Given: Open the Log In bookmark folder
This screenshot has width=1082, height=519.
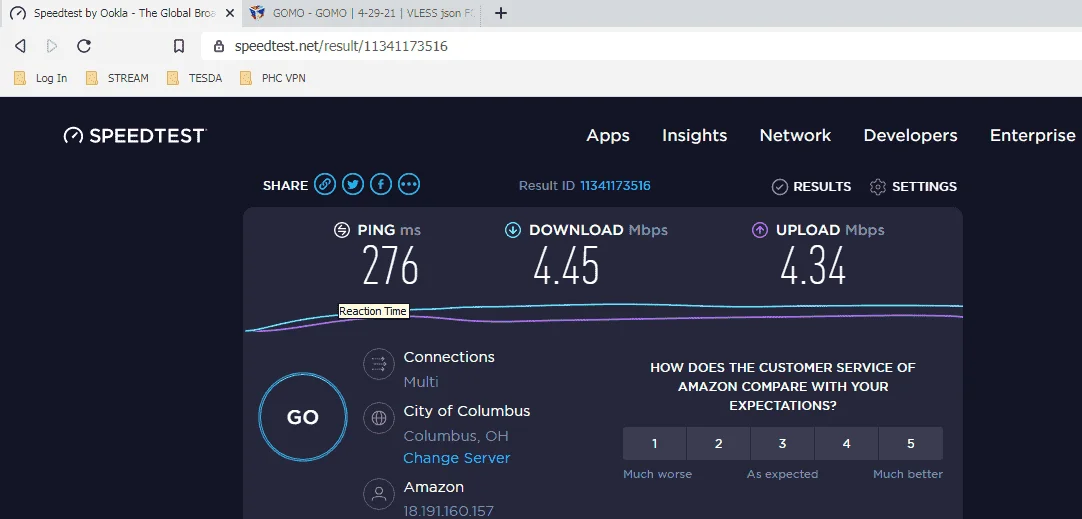Looking at the screenshot, I should click(41, 78).
